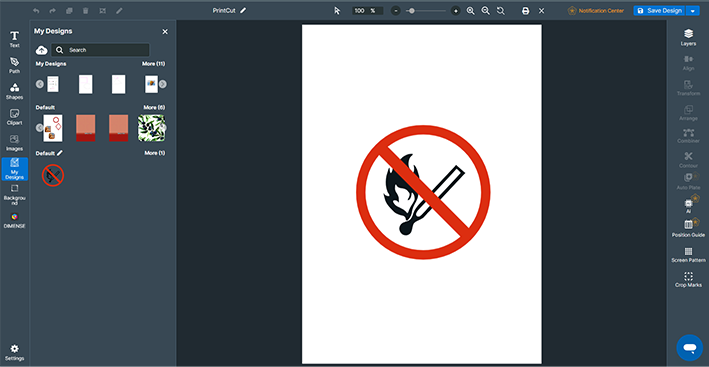This screenshot has height=367, width=709.
Task: Open the Layers panel
Action: (x=688, y=37)
